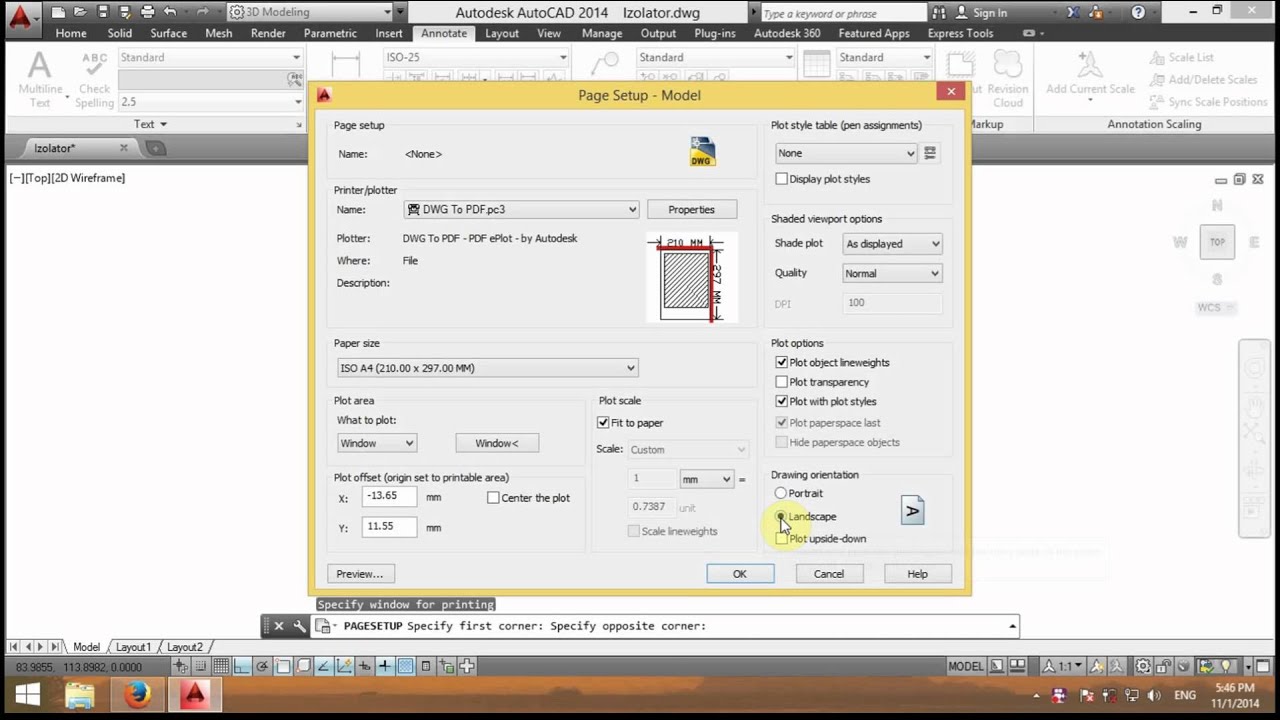Click the Window< button in Plot area

pyautogui.click(x=497, y=443)
